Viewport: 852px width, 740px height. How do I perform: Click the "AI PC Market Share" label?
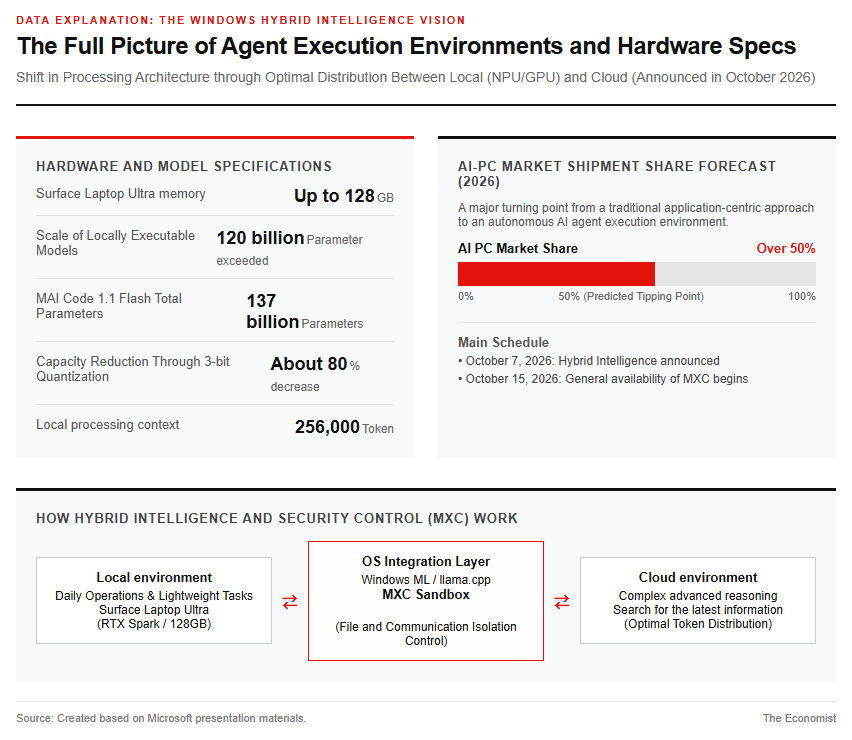(518, 248)
